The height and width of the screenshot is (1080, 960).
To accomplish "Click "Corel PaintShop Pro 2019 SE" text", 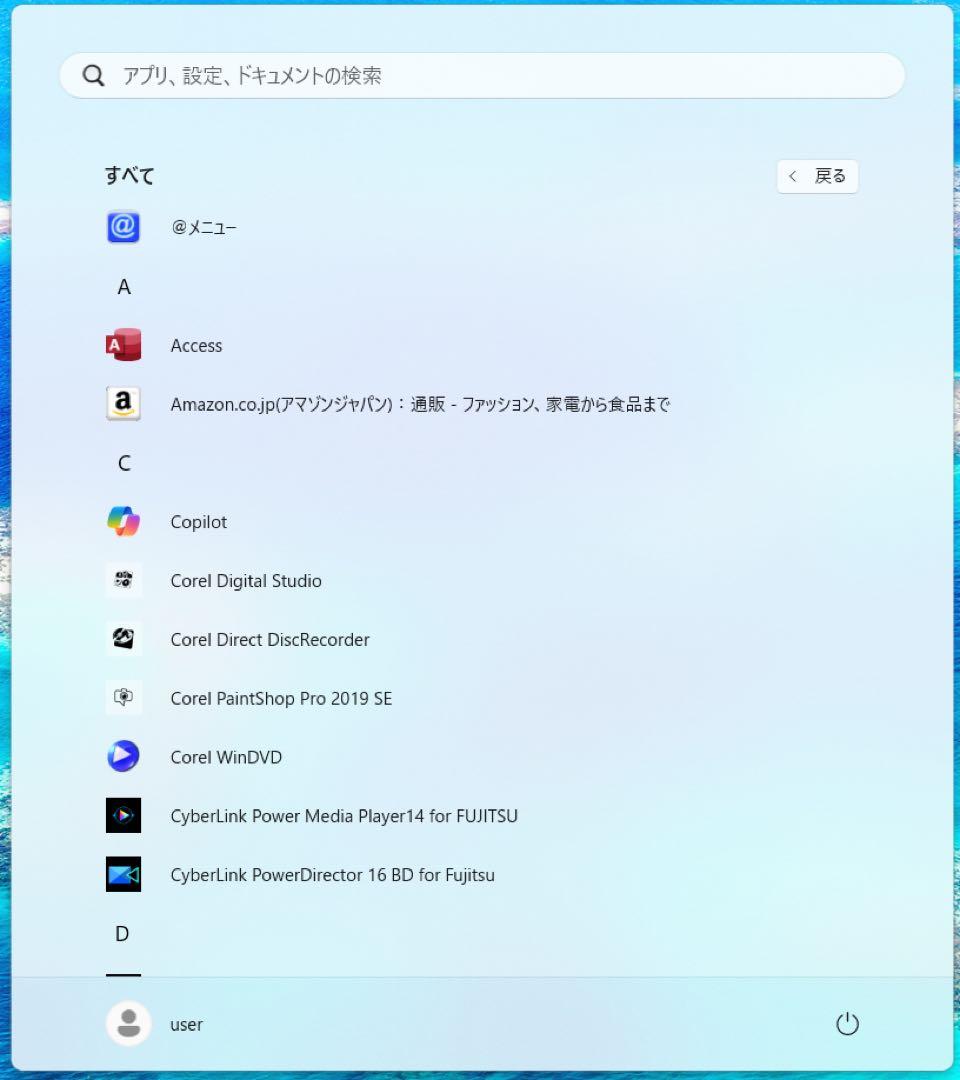I will (281, 698).
